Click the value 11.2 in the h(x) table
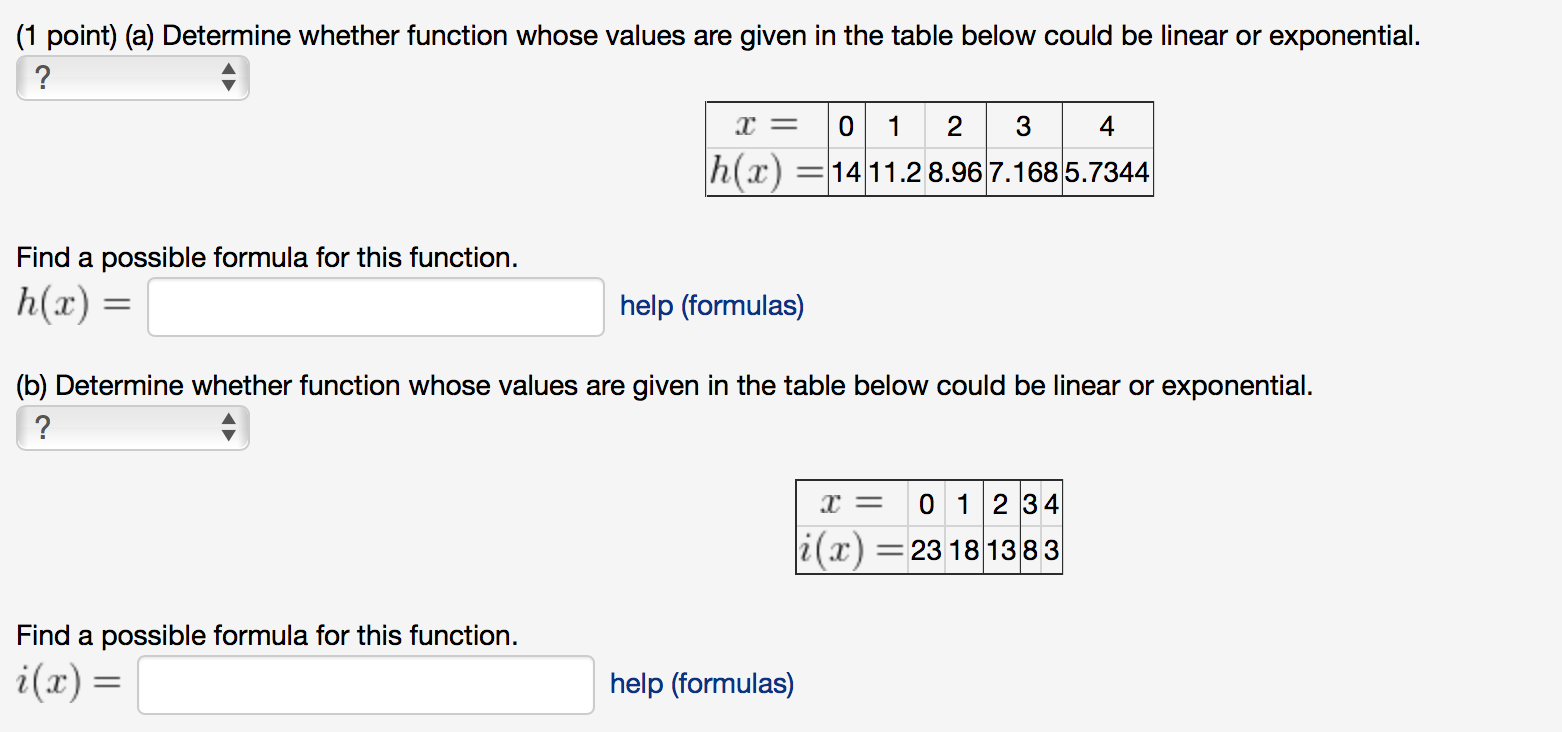1562x732 pixels. pyautogui.click(x=893, y=170)
